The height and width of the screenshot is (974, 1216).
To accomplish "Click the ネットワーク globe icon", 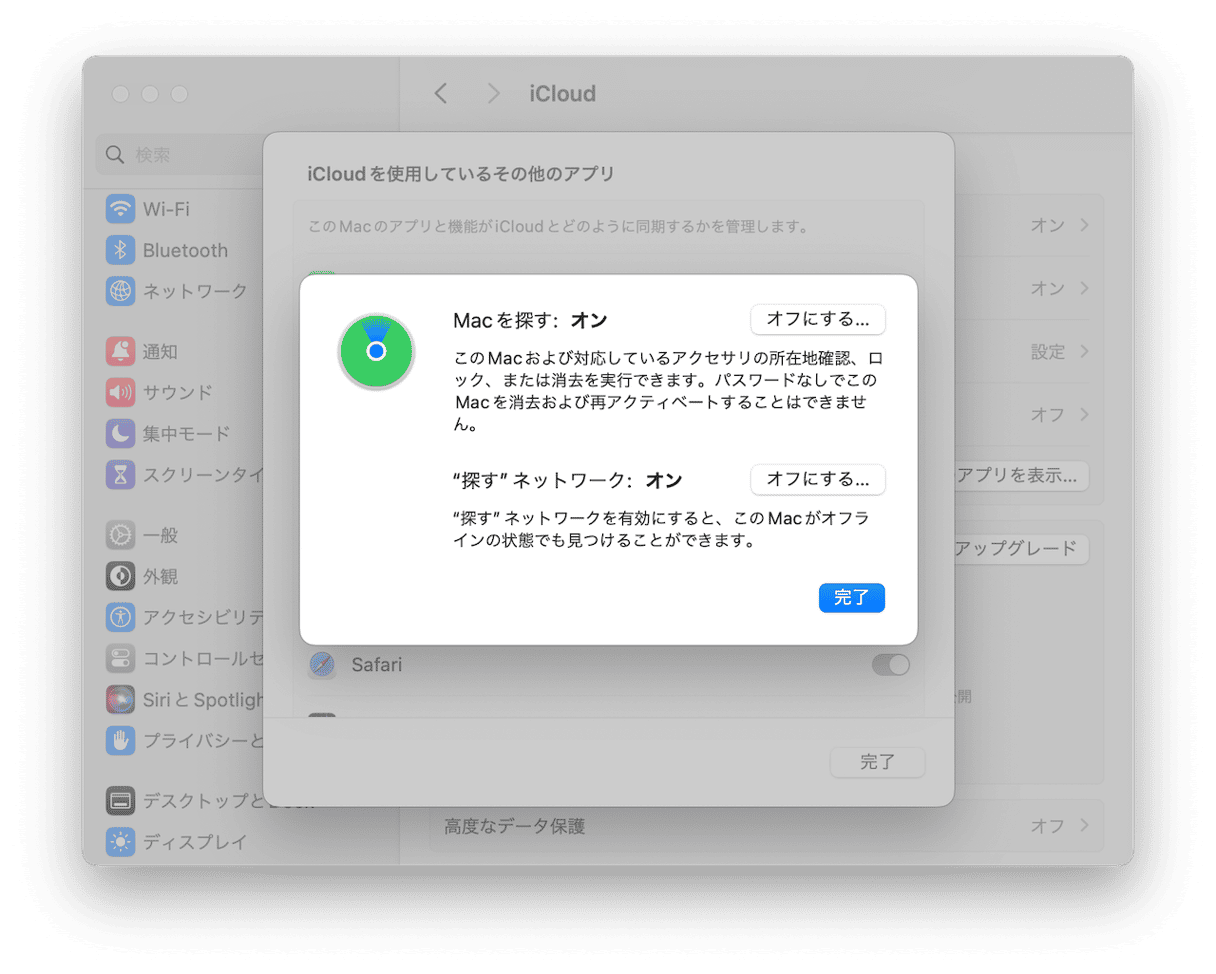I will [x=121, y=292].
